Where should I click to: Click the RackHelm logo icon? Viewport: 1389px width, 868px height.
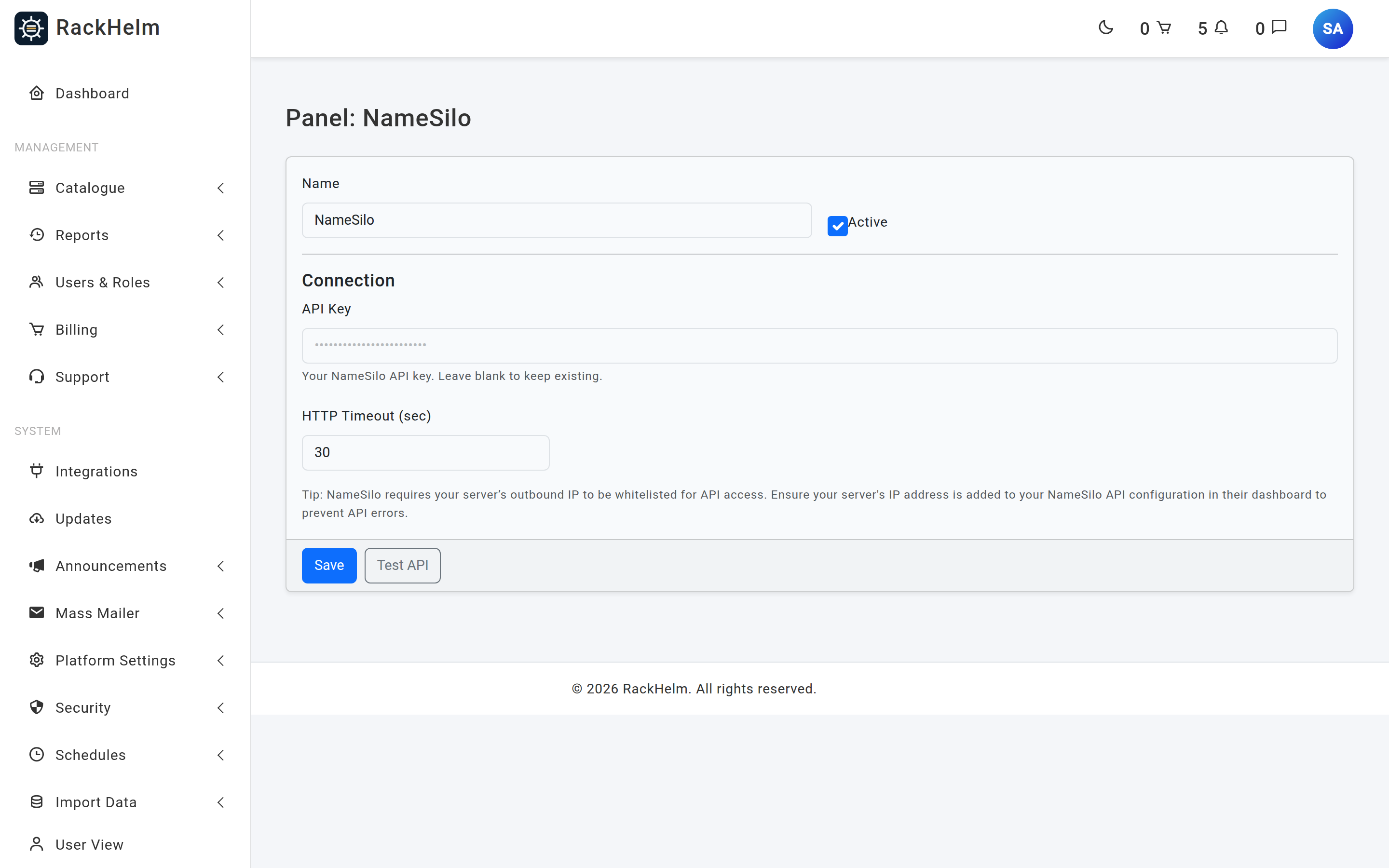pyautogui.click(x=31, y=28)
